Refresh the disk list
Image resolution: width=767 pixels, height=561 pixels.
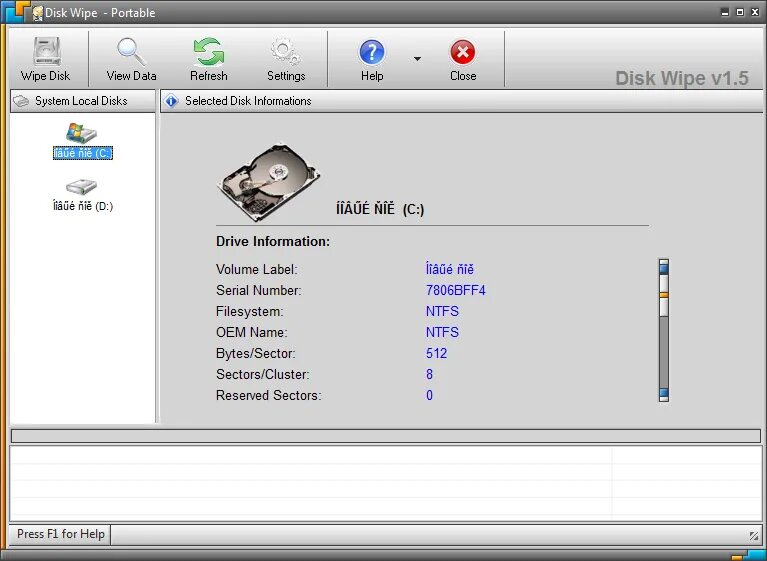[209, 51]
